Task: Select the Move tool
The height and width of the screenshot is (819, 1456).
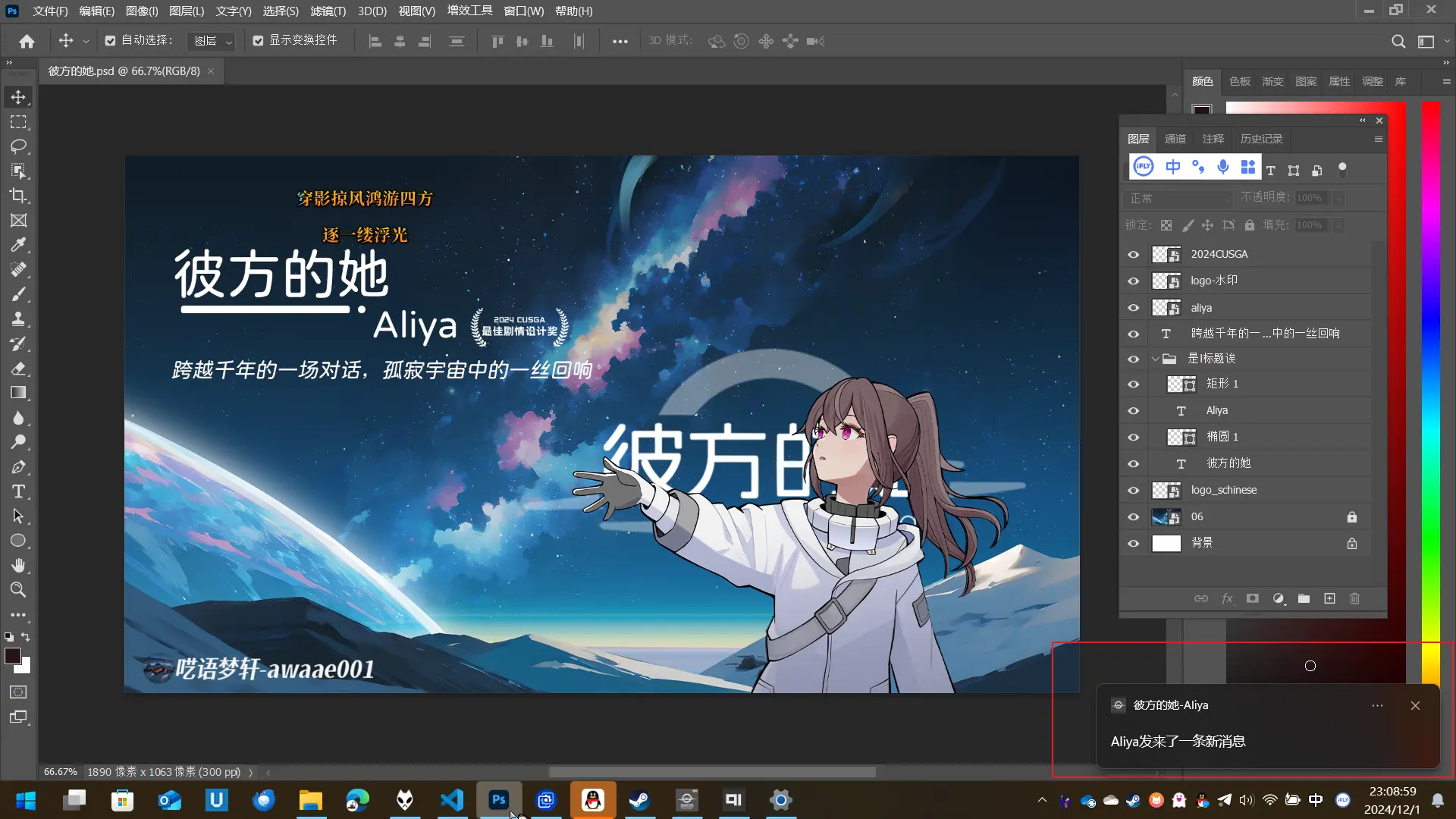Action: pos(18,97)
